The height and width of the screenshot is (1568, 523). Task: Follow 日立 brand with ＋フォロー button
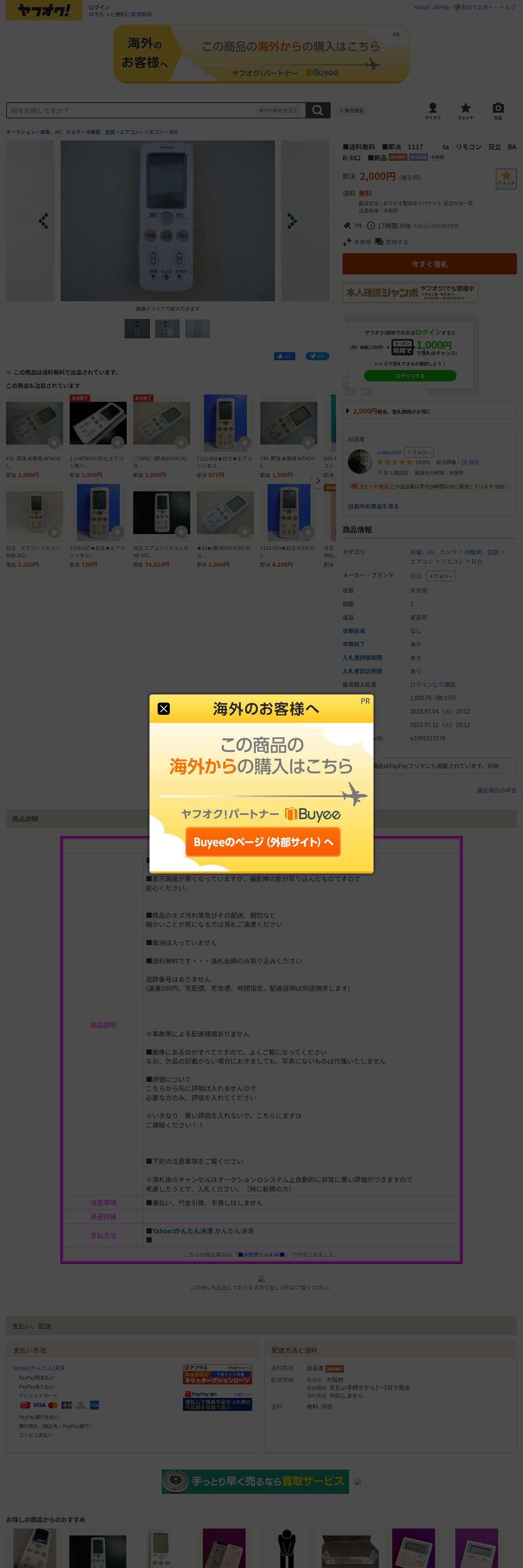pyautogui.click(x=440, y=576)
